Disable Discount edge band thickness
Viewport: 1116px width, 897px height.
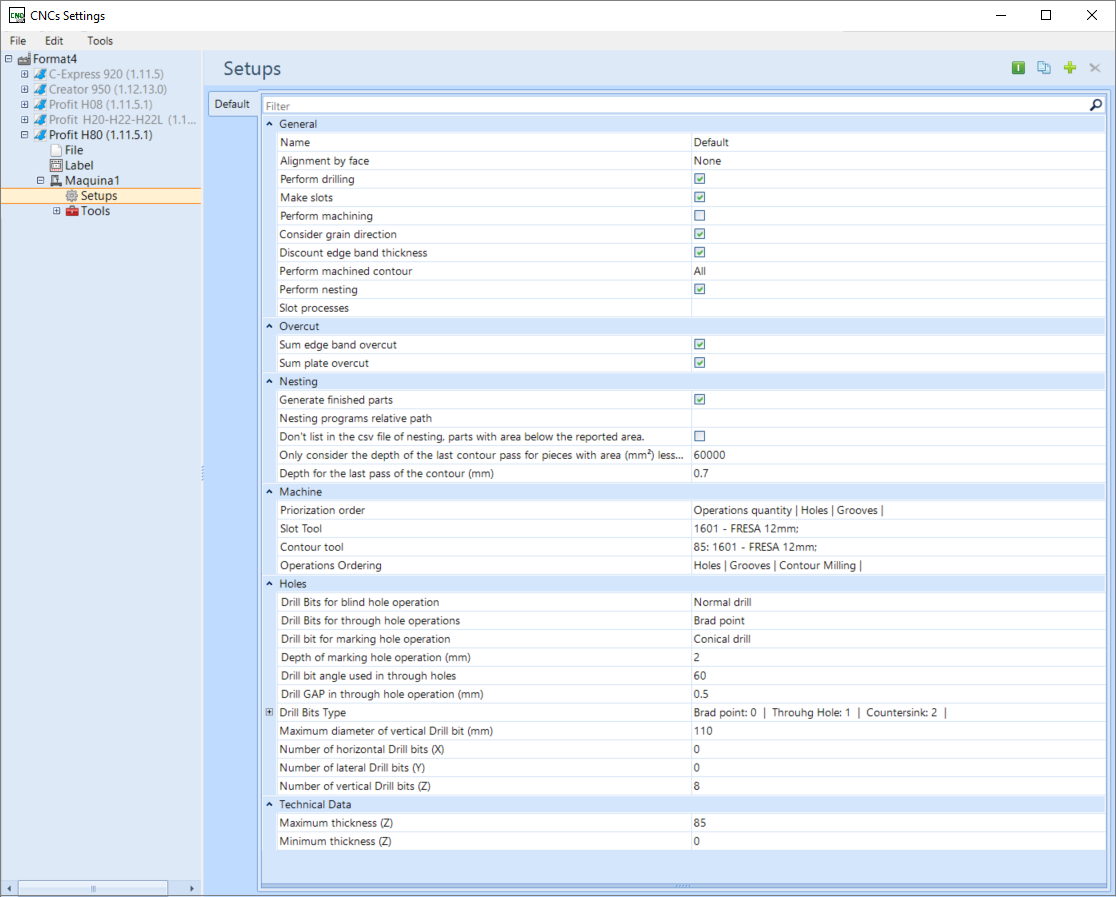point(700,253)
